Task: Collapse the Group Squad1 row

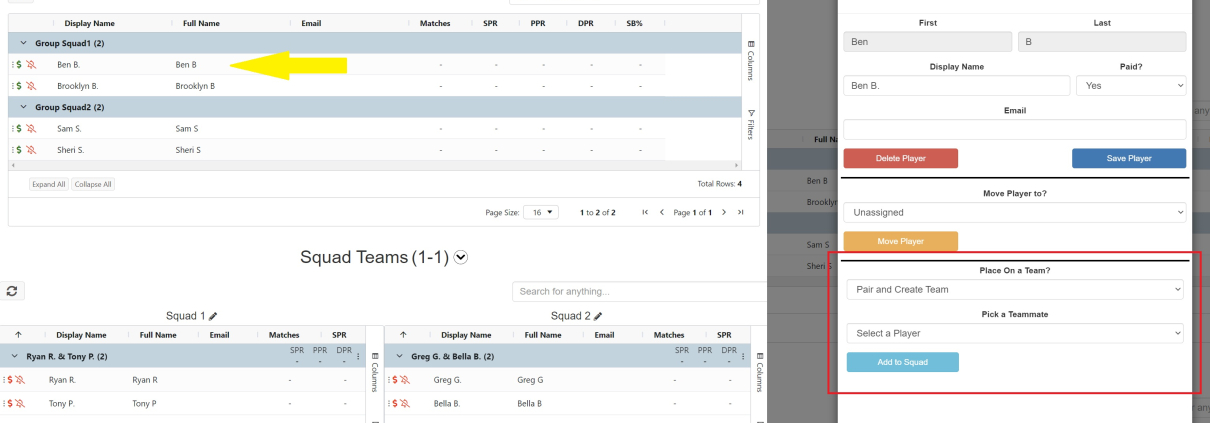Action: pyautogui.click(x=22, y=44)
